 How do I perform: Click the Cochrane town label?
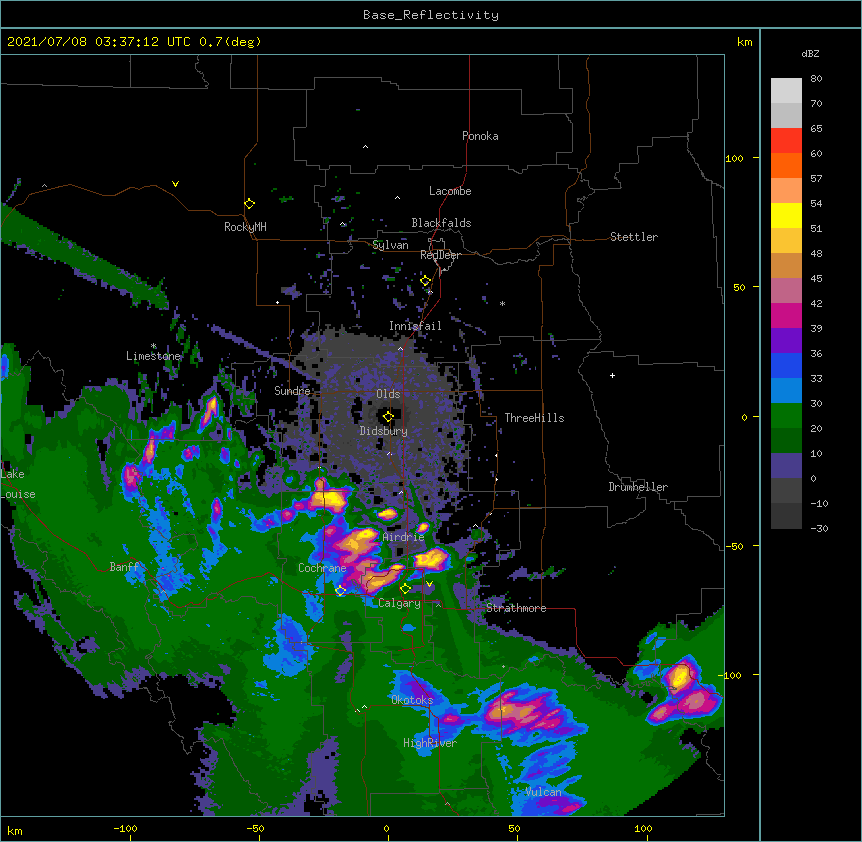(322, 568)
